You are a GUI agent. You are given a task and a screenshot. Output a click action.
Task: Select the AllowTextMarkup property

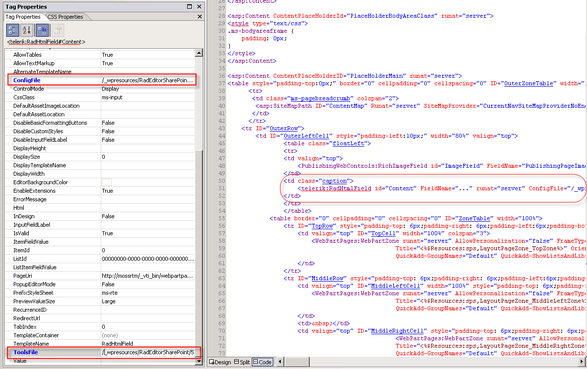point(34,63)
